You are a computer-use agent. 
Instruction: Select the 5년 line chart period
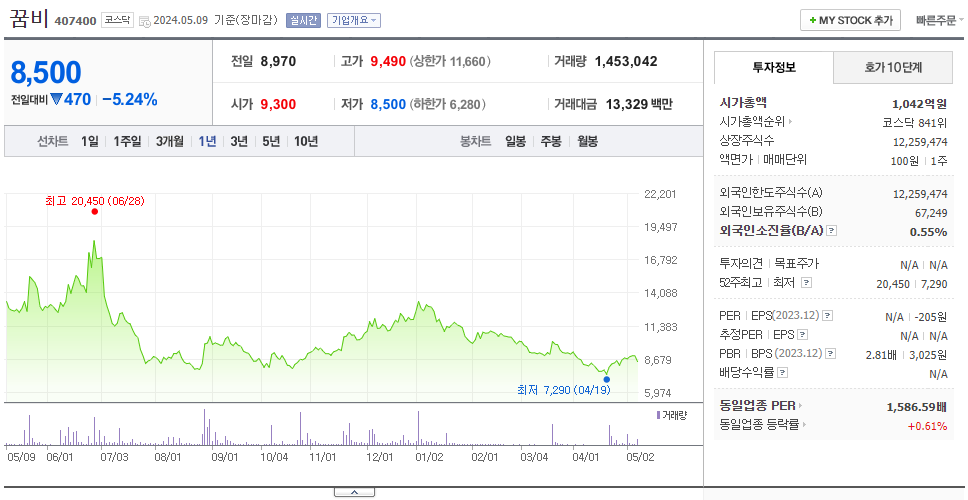(271, 141)
